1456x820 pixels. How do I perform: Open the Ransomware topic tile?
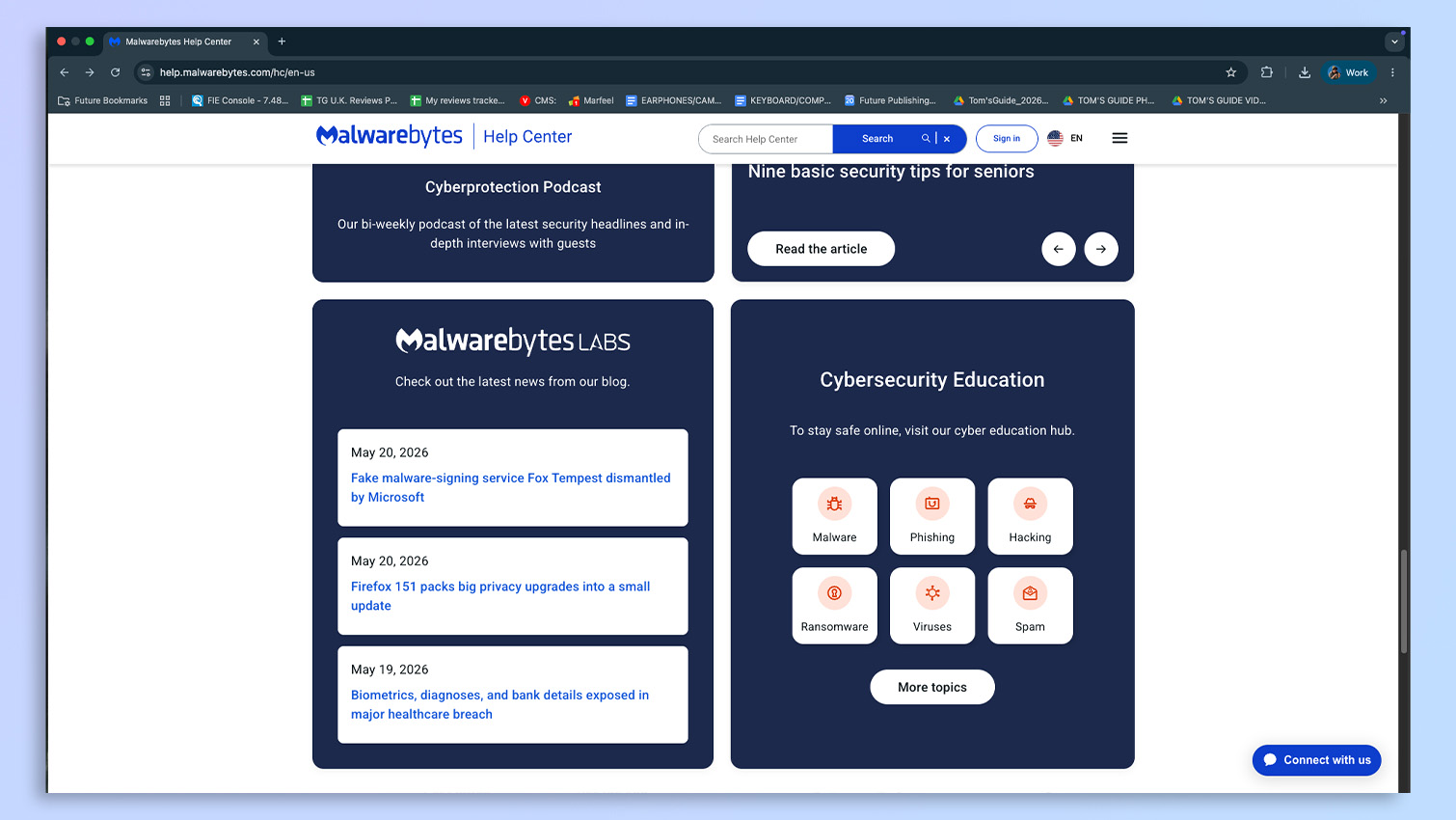tap(834, 606)
